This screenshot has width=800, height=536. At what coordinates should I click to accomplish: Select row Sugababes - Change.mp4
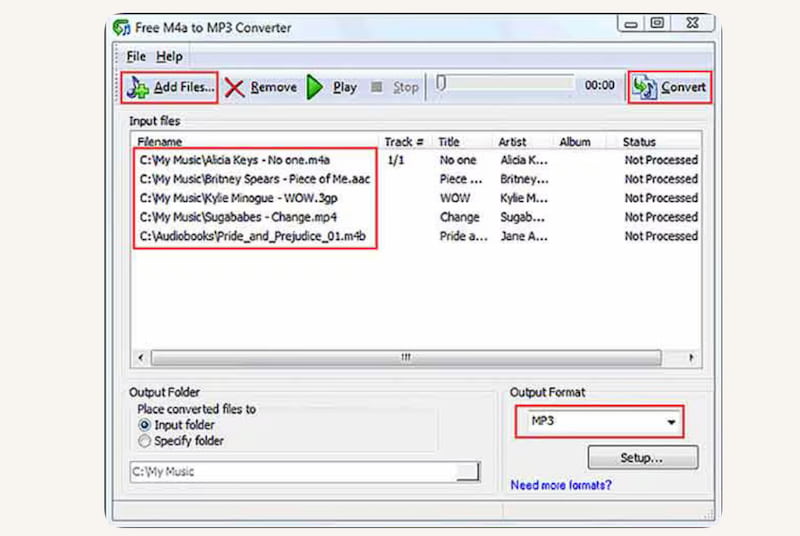click(415, 217)
